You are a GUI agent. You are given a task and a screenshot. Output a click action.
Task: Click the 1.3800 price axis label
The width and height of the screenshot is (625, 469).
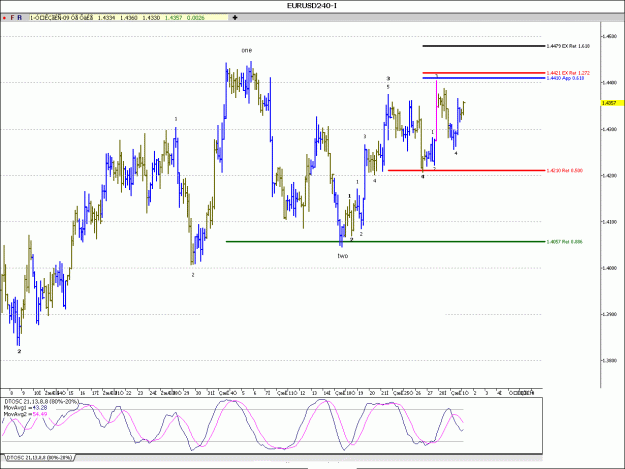pyautogui.click(x=610, y=360)
